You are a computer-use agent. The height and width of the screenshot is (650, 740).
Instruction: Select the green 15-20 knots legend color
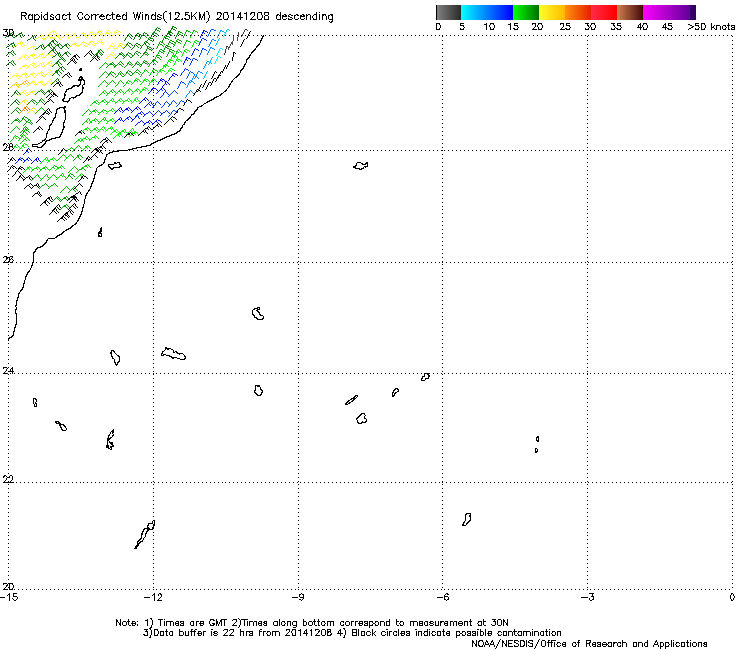pos(526,12)
